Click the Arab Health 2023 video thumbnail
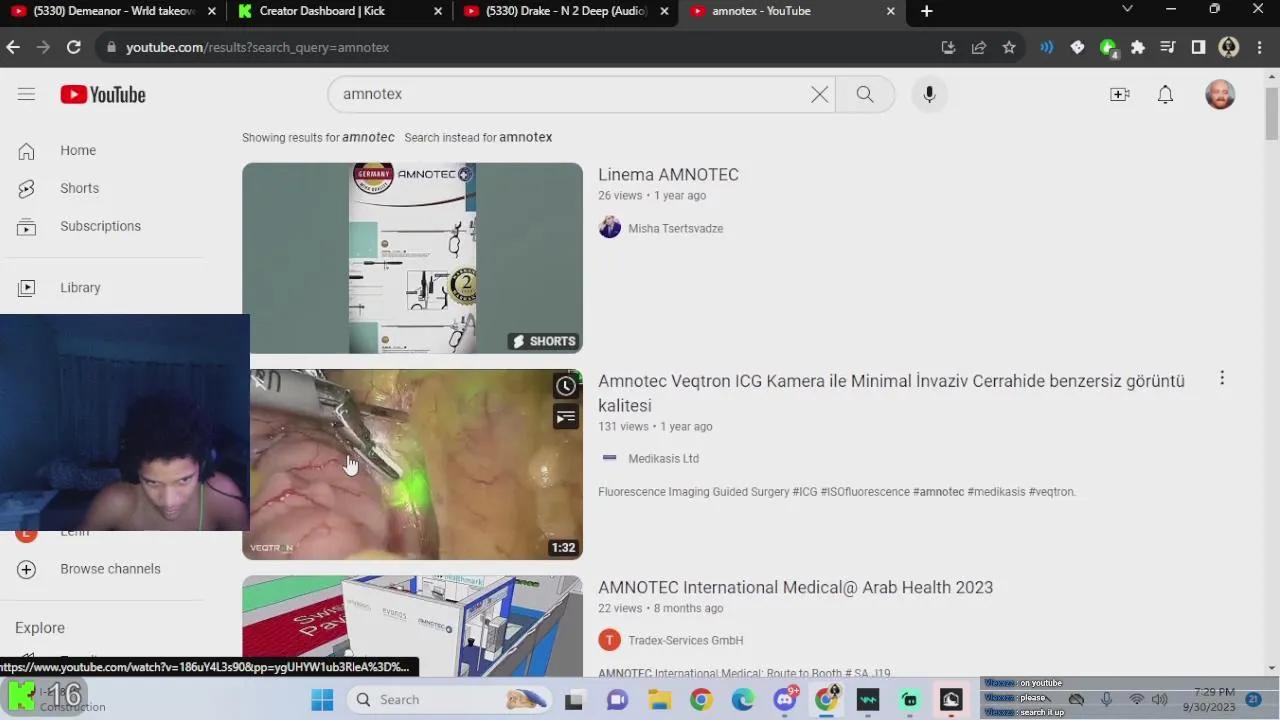Screen dimensions: 1280x720 point(412,626)
